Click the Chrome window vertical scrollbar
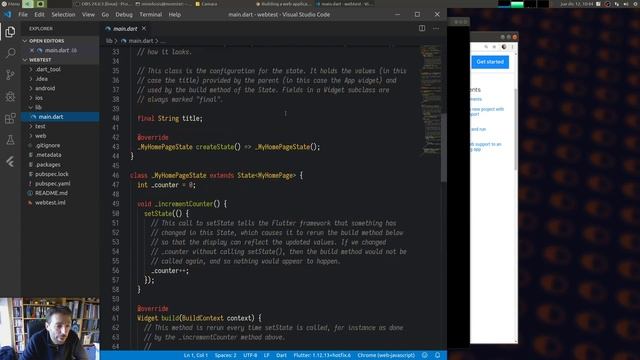The width and height of the screenshot is (640, 360). (x=516, y=129)
